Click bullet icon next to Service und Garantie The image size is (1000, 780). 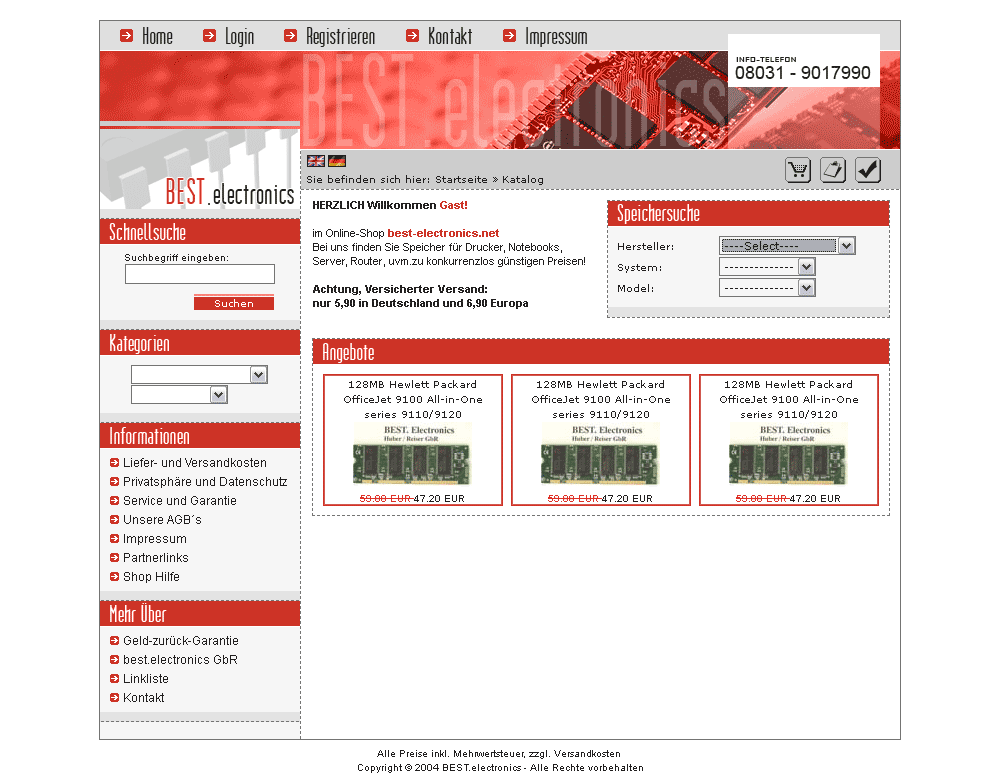click(x=114, y=501)
